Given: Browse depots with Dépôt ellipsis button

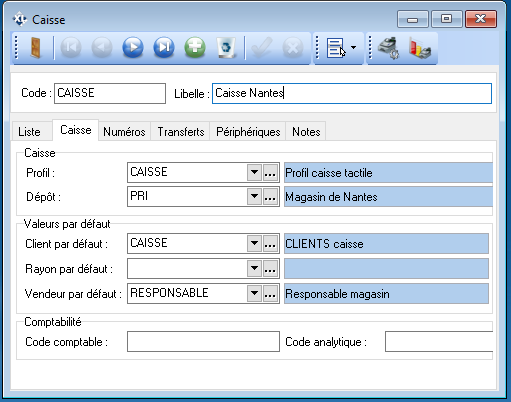Looking at the screenshot, I should pyautogui.click(x=270, y=196).
